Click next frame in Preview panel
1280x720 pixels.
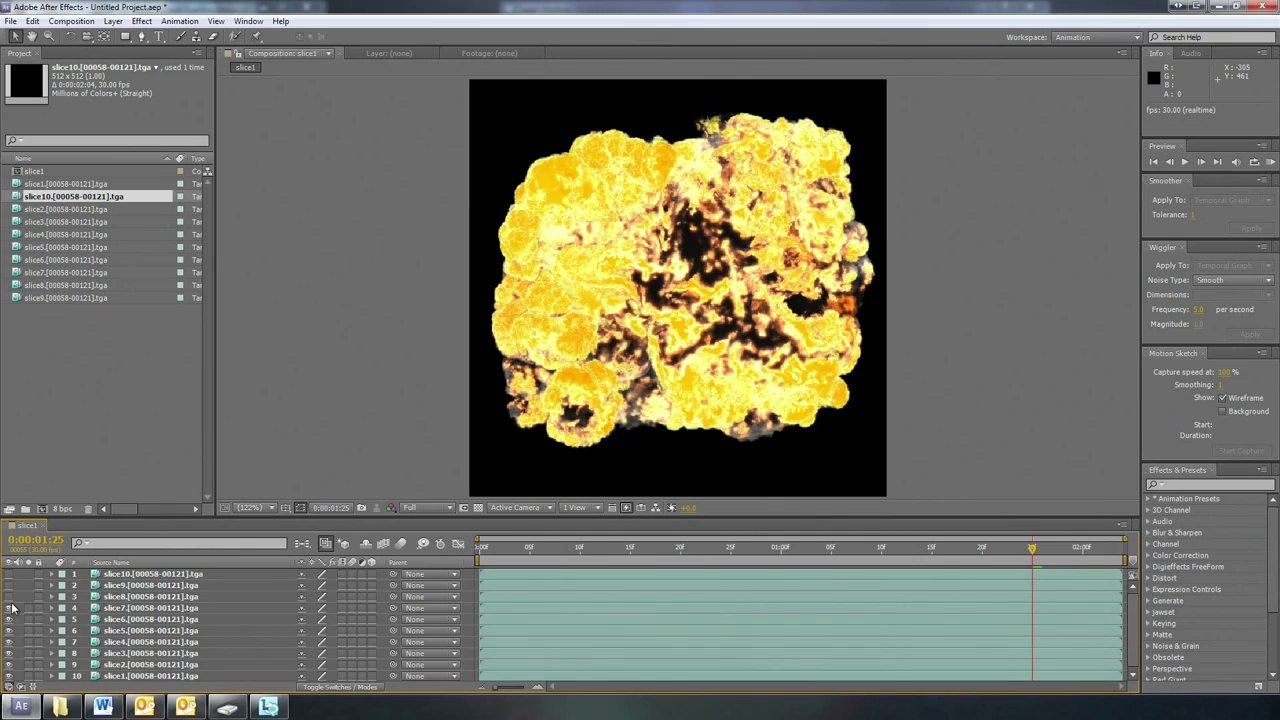coord(1201,162)
